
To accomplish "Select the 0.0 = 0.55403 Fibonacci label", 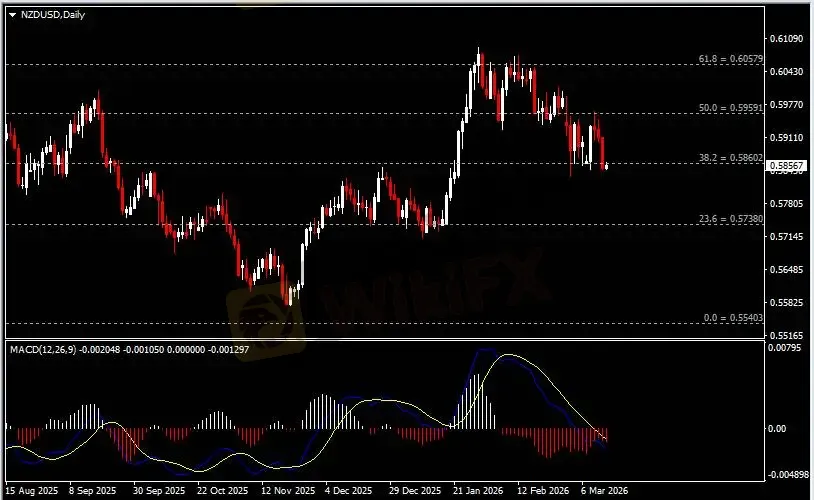I will coord(733,317).
